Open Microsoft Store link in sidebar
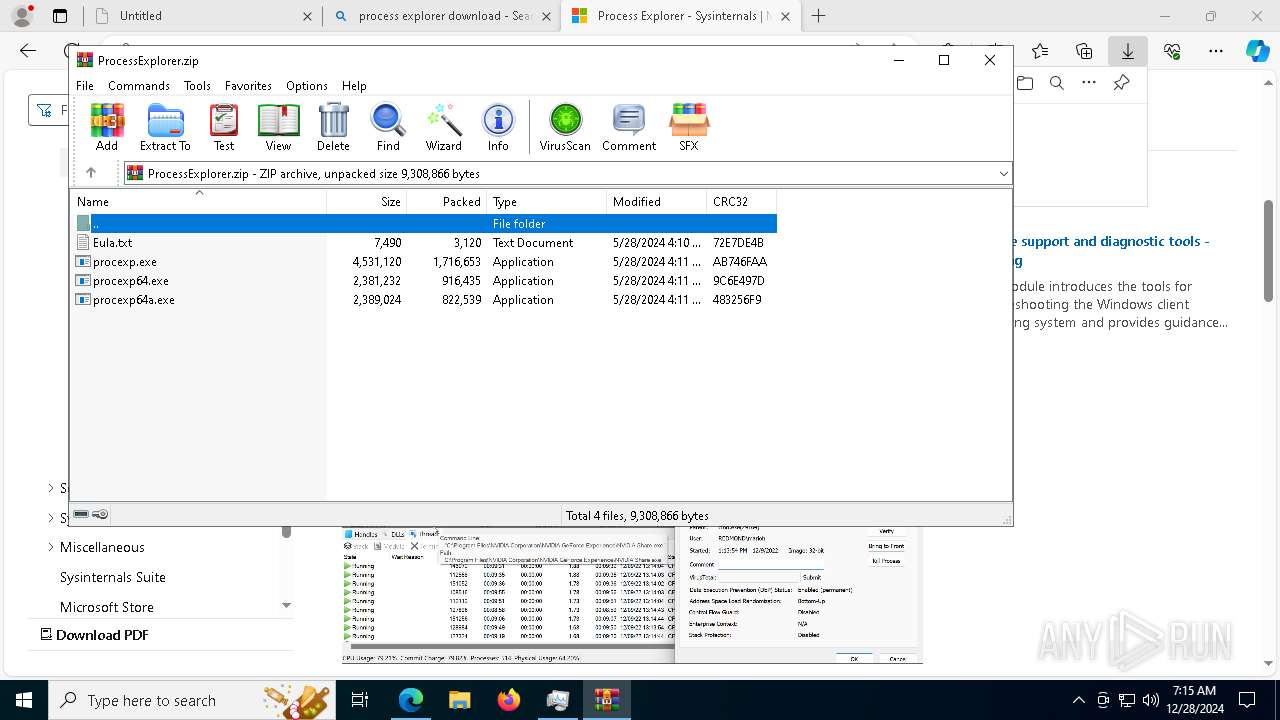The width and height of the screenshot is (1280, 720). pos(106,607)
